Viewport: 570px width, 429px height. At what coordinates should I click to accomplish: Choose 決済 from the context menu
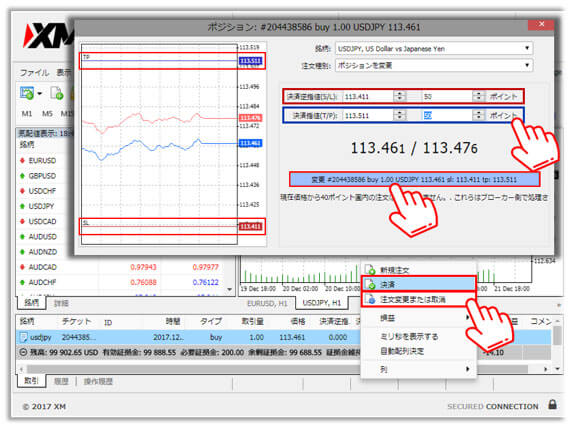pyautogui.click(x=418, y=284)
